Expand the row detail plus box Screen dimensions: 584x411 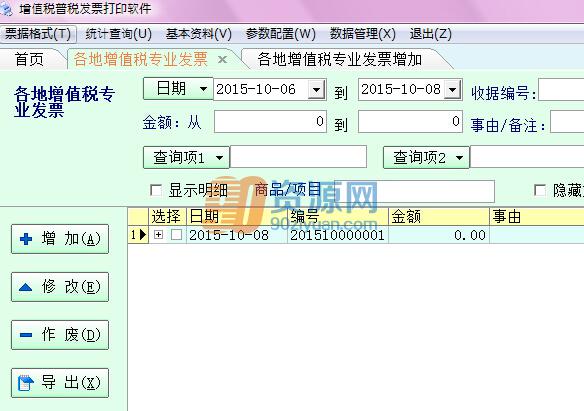(159, 235)
